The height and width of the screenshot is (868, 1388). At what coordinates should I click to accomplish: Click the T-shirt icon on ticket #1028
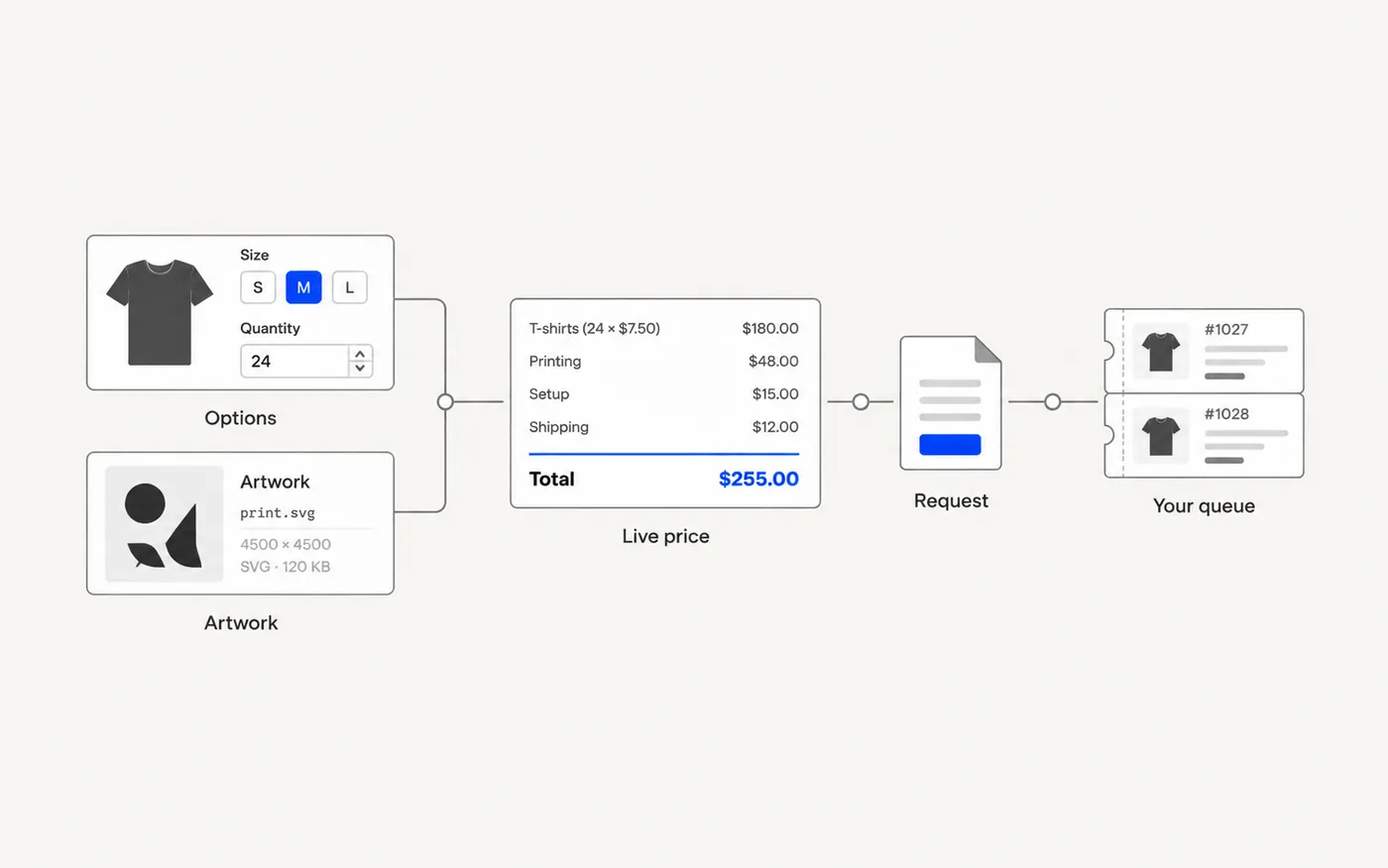(x=1161, y=436)
